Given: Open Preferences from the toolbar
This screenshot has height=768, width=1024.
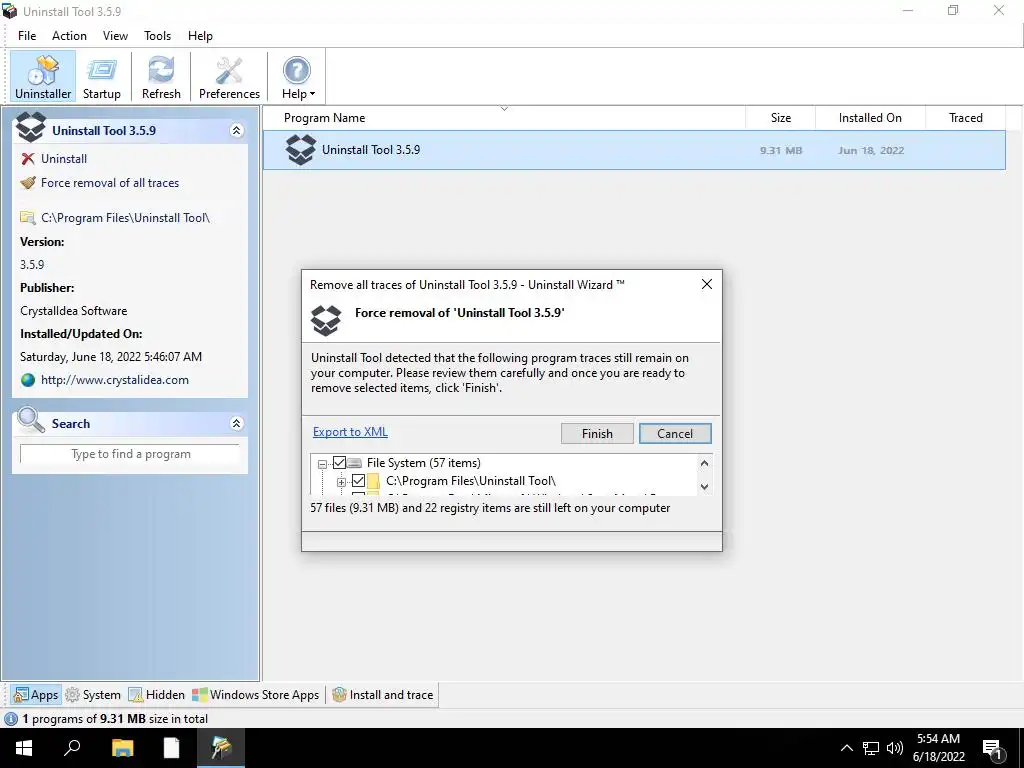Looking at the screenshot, I should 229,77.
